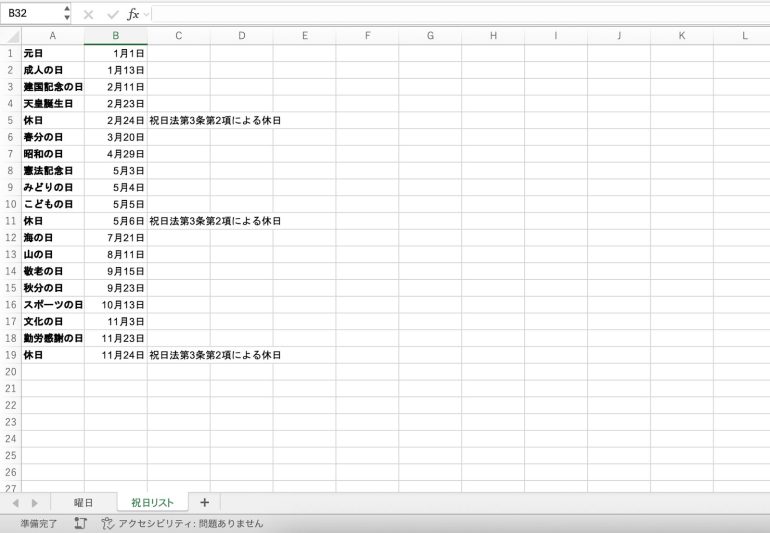Screen dimensions: 770x533
Task: Switch to the 曜日 sheet tab
Action: [x=83, y=503]
